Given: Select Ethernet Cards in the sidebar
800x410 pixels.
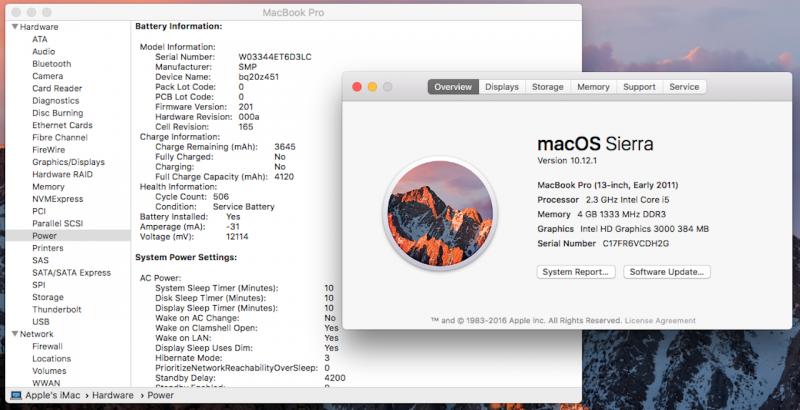Looking at the screenshot, I should pos(62,125).
